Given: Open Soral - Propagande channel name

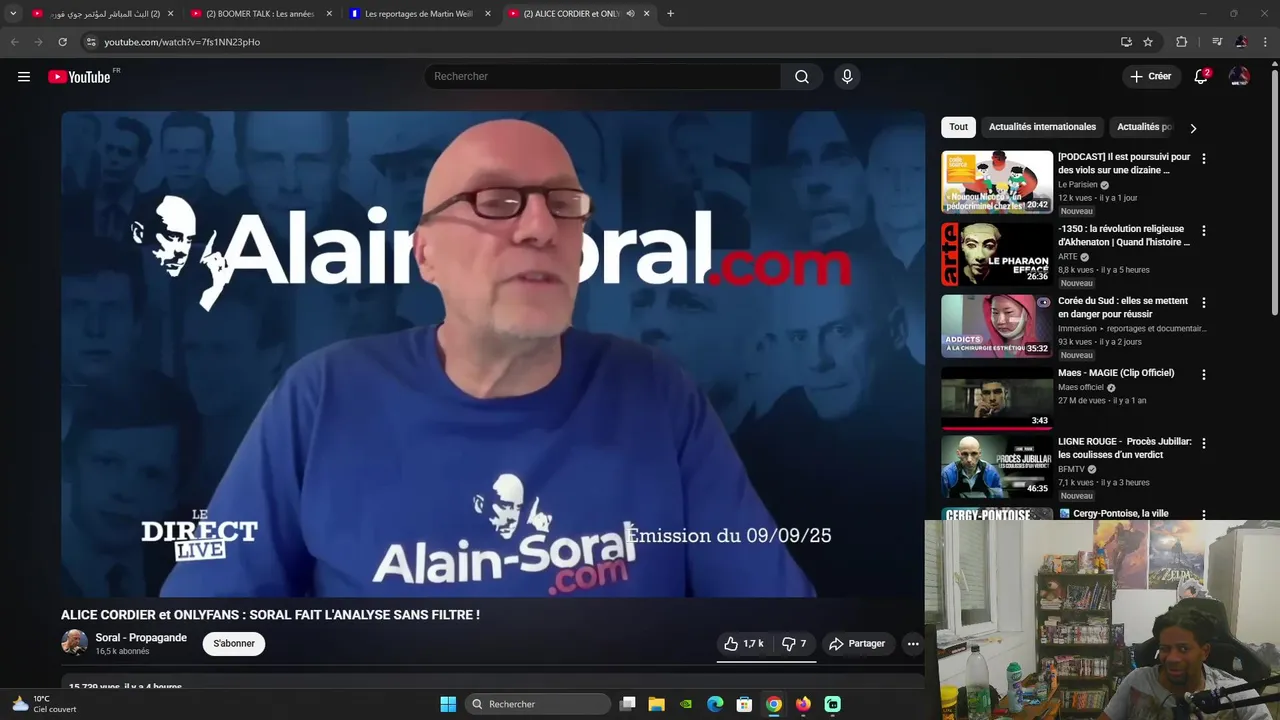Looking at the screenshot, I should click(141, 638).
